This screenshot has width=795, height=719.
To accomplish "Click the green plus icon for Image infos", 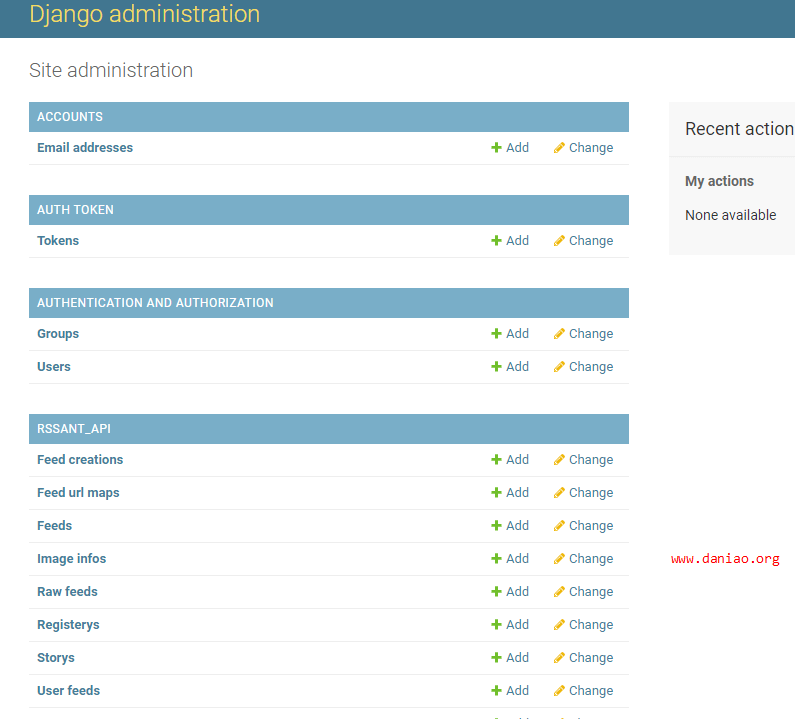I will click(x=496, y=559).
